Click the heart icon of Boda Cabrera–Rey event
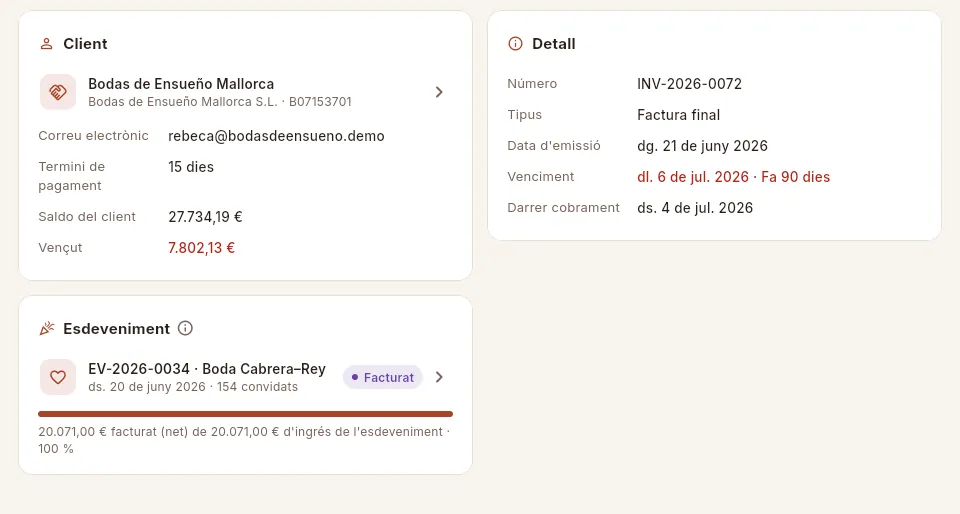The height and width of the screenshot is (514, 960). click(x=58, y=377)
